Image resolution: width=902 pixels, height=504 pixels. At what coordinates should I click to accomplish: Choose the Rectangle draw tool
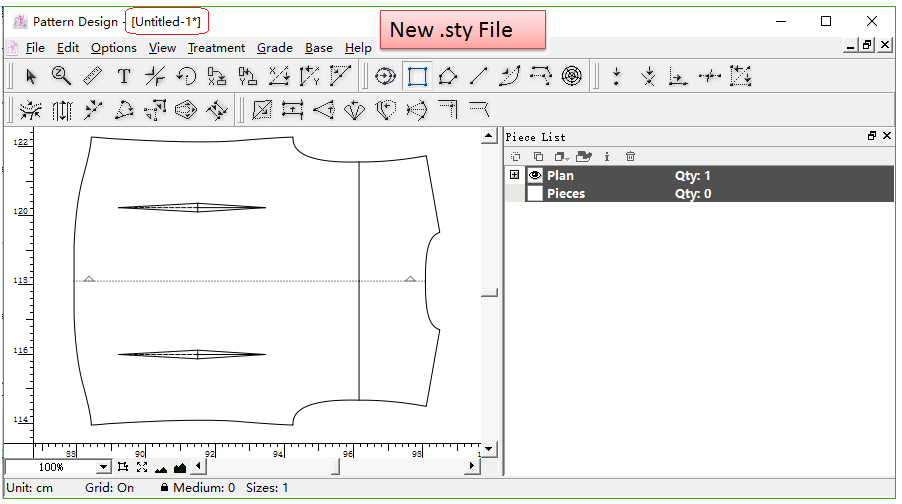[x=417, y=76]
